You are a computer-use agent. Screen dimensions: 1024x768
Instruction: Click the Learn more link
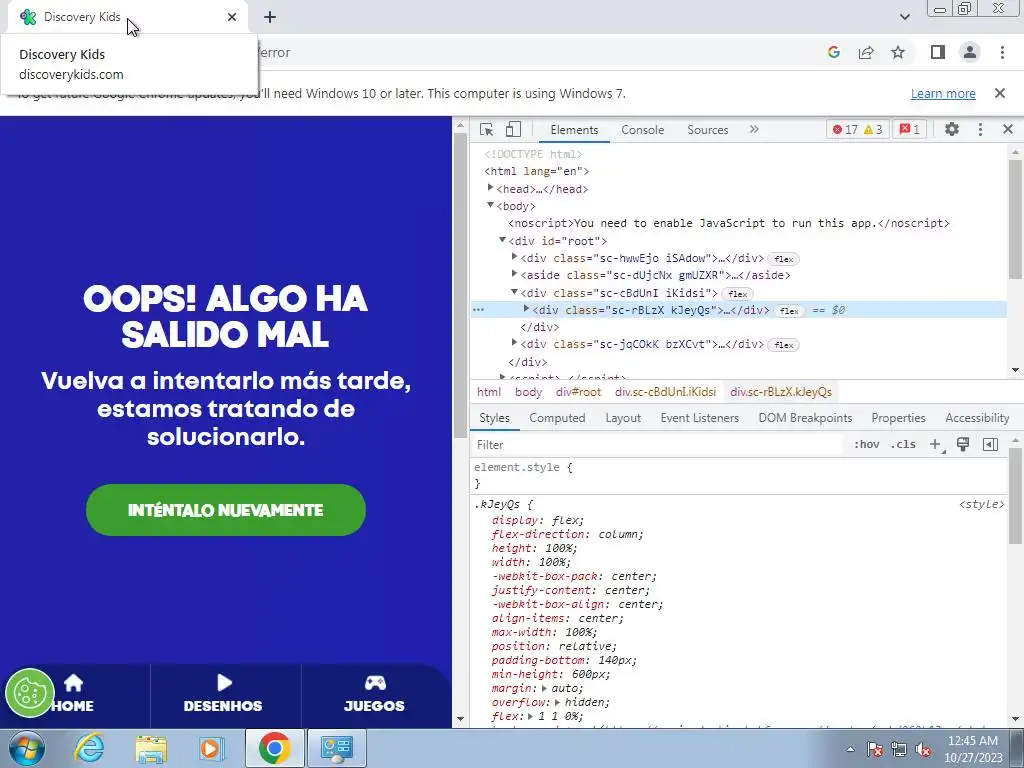pyautogui.click(x=943, y=93)
